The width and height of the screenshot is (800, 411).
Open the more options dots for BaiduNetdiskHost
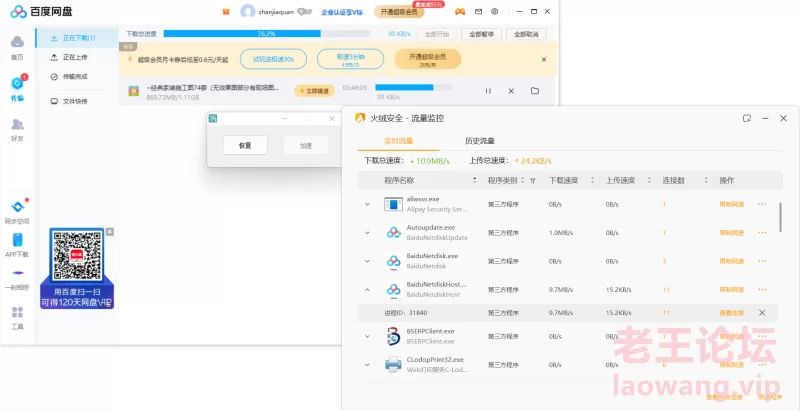762,290
